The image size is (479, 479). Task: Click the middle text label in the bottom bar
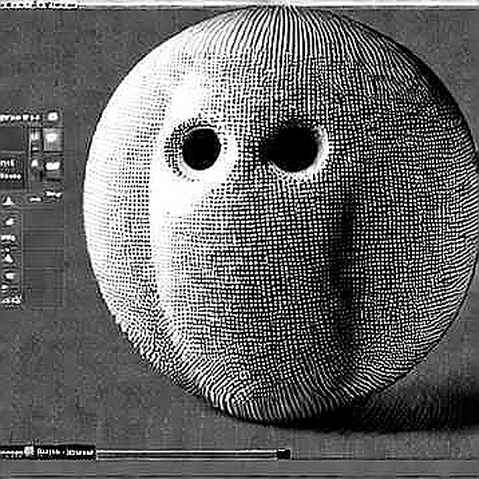coord(49,452)
